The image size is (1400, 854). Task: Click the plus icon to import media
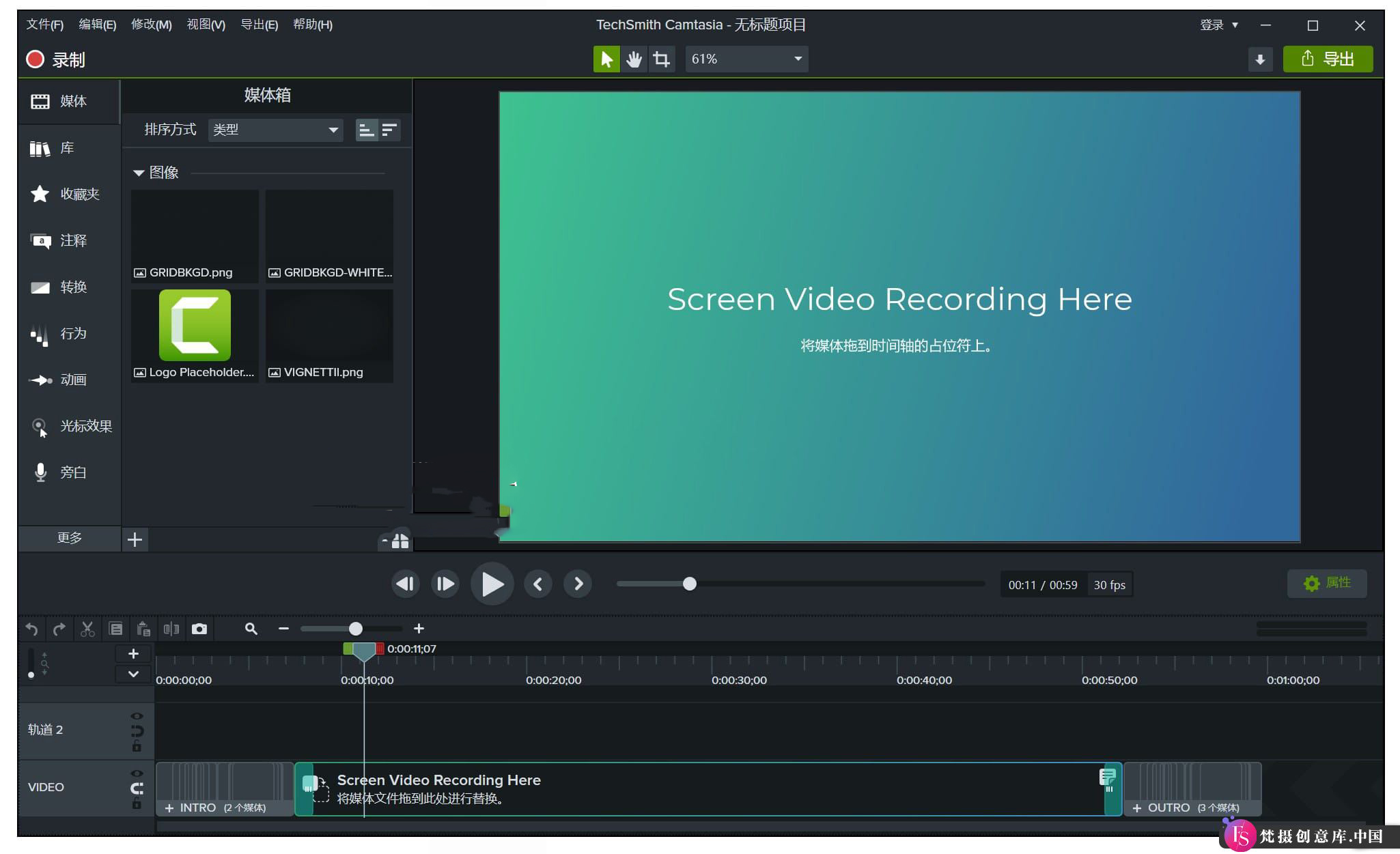tap(135, 540)
